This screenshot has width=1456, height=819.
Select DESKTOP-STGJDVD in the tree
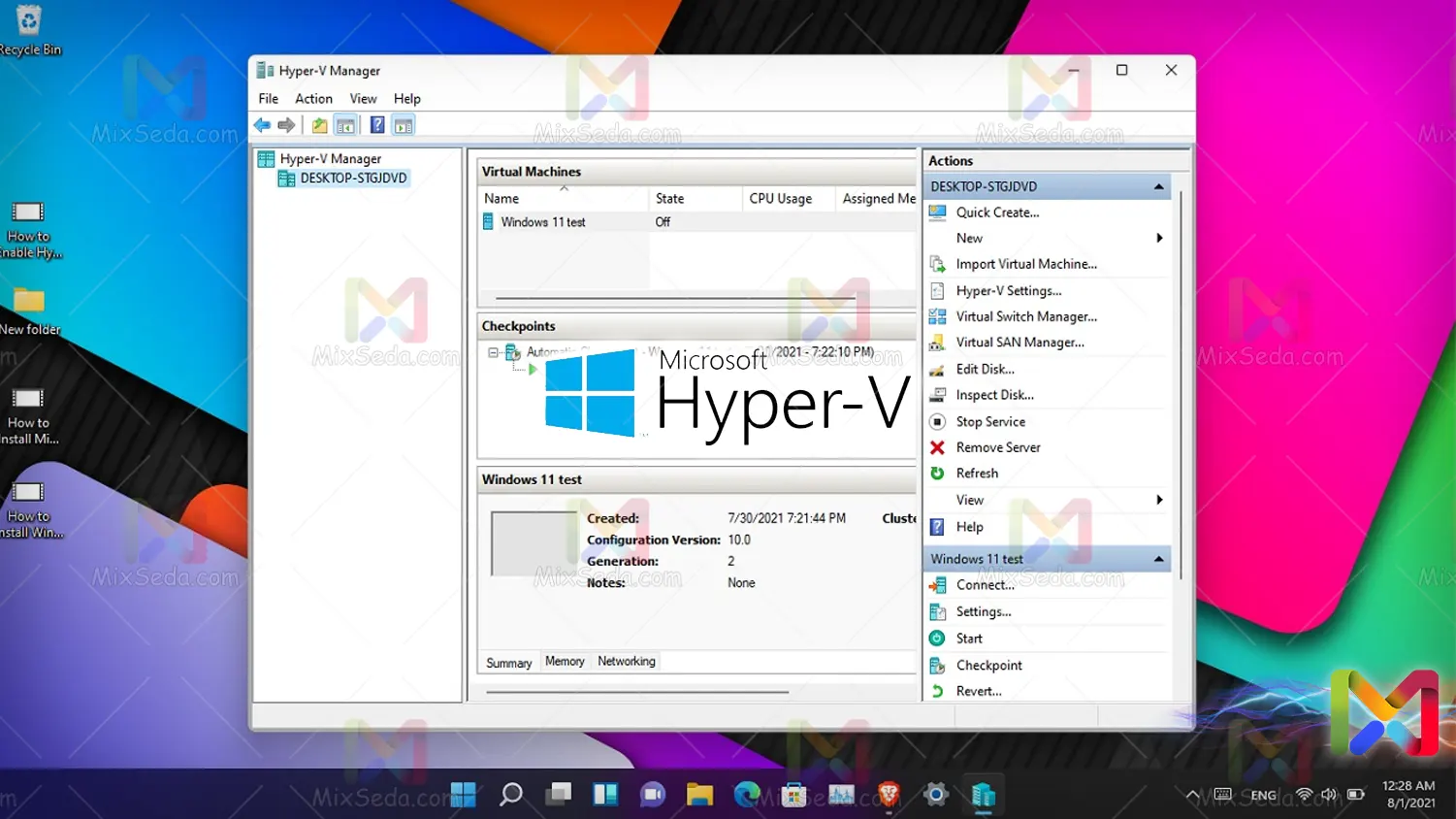pyautogui.click(x=353, y=179)
